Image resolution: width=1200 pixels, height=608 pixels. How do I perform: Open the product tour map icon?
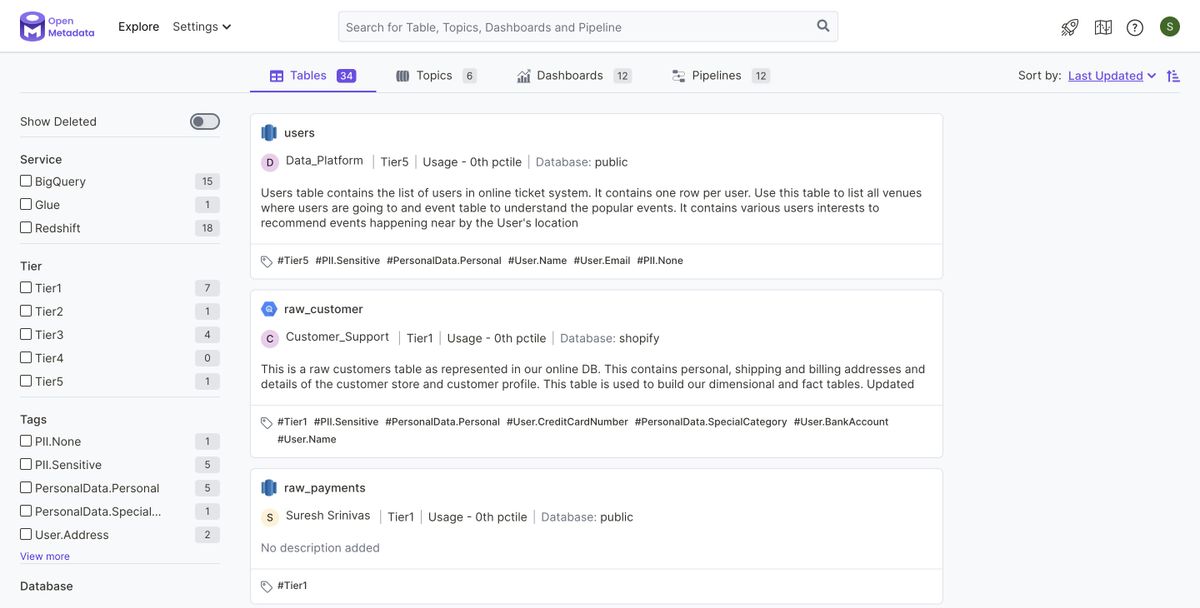pyautogui.click(x=1103, y=27)
